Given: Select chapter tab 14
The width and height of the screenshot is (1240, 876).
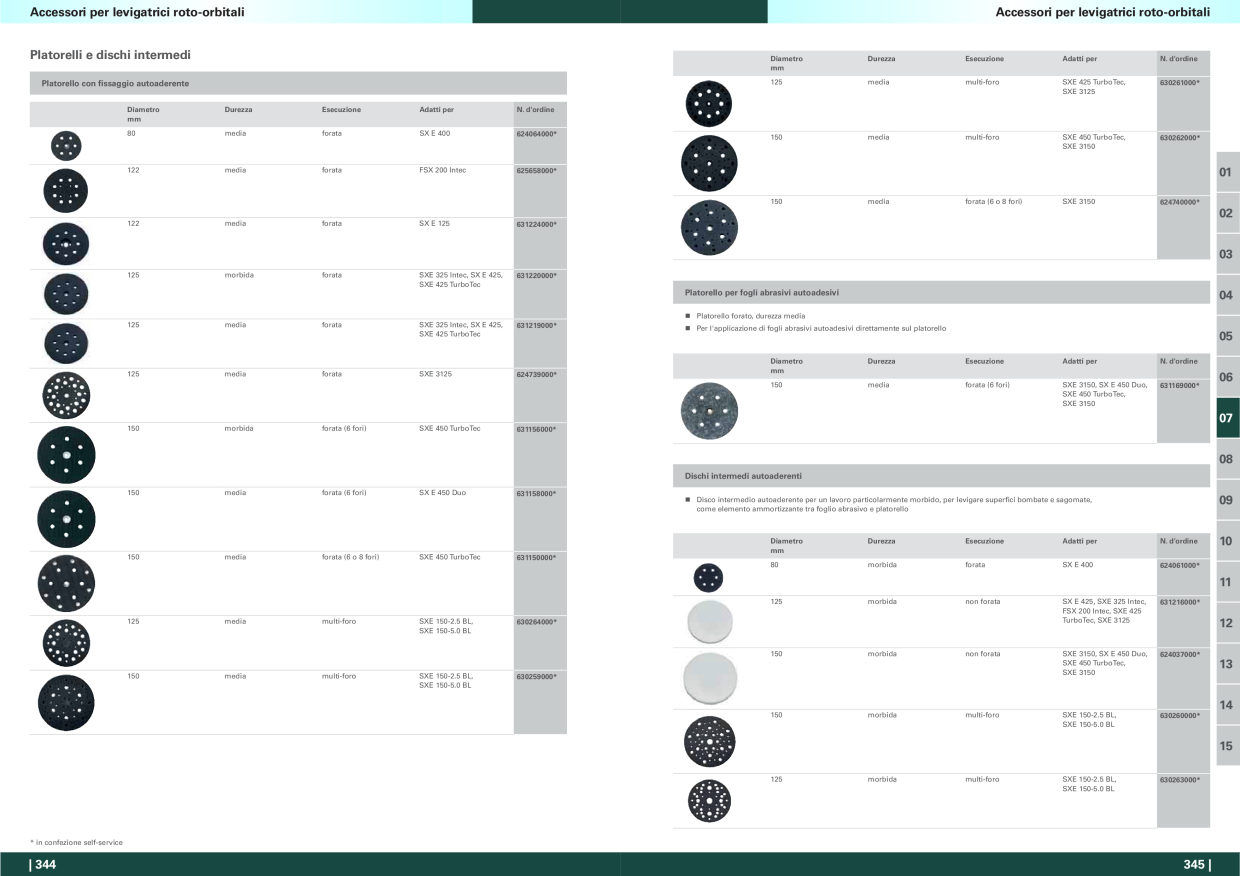Looking at the screenshot, I should click(x=1227, y=705).
